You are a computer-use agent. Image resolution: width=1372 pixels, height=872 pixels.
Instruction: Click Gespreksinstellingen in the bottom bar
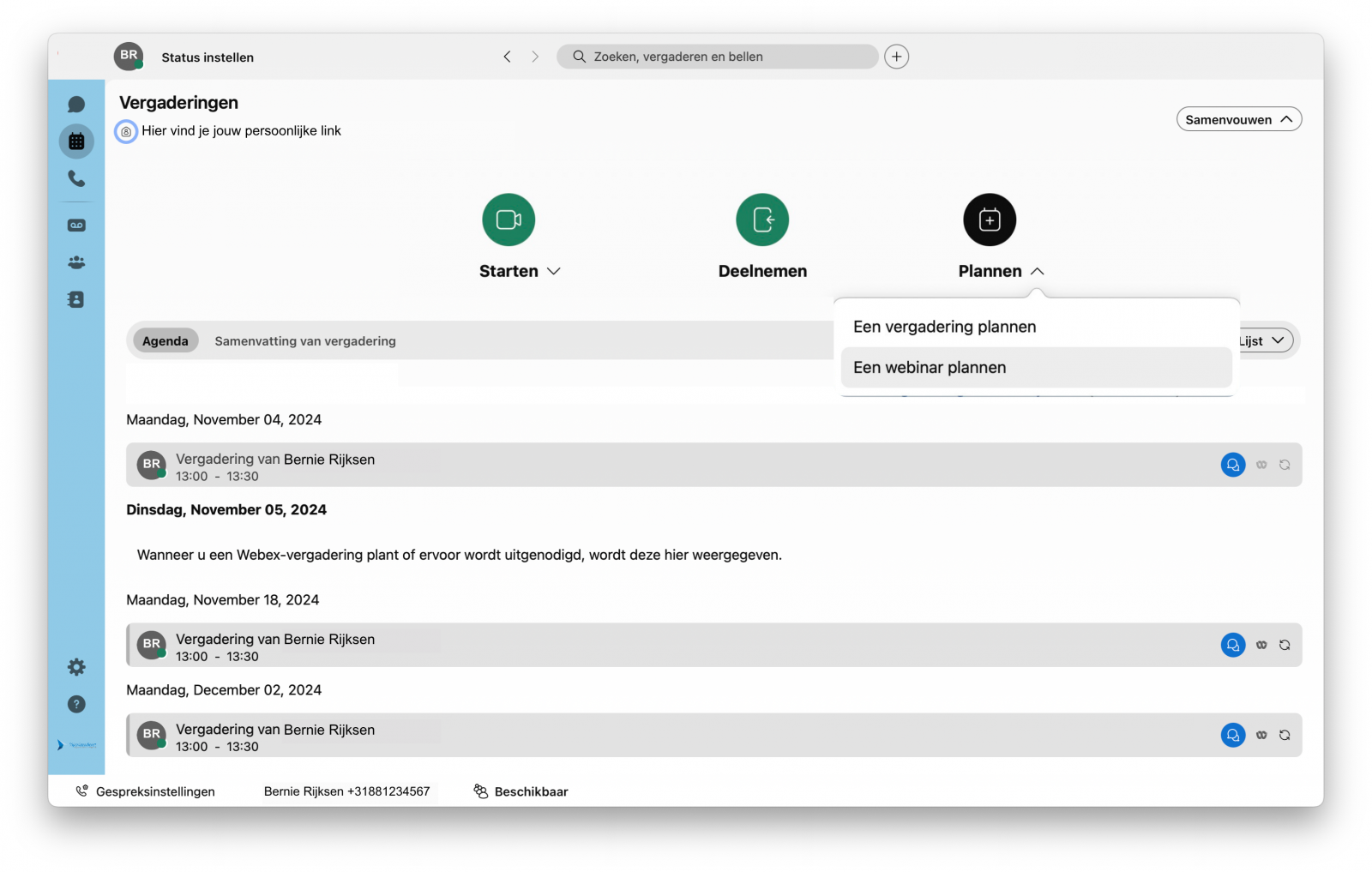pyautogui.click(x=155, y=791)
